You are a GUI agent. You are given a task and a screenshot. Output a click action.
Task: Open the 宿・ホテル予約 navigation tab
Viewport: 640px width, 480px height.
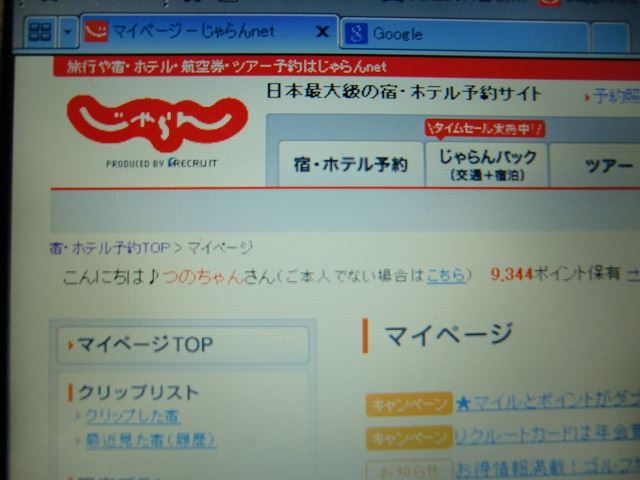coord(351,164)
